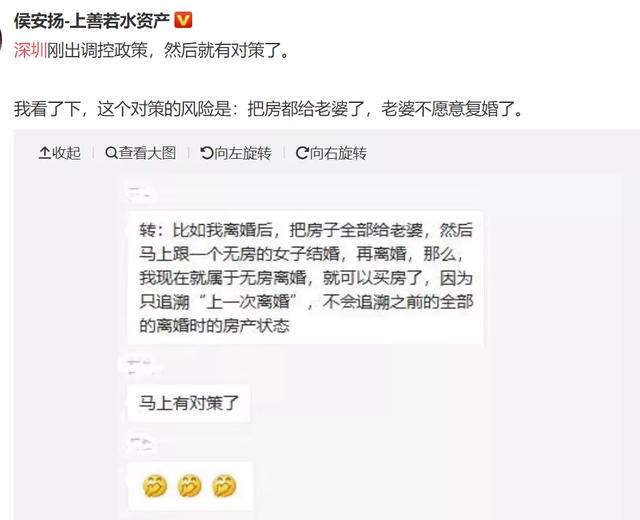Screen dimensions: 640x520
Task: Click the middle smirking emoji
Action: [190, 486]
